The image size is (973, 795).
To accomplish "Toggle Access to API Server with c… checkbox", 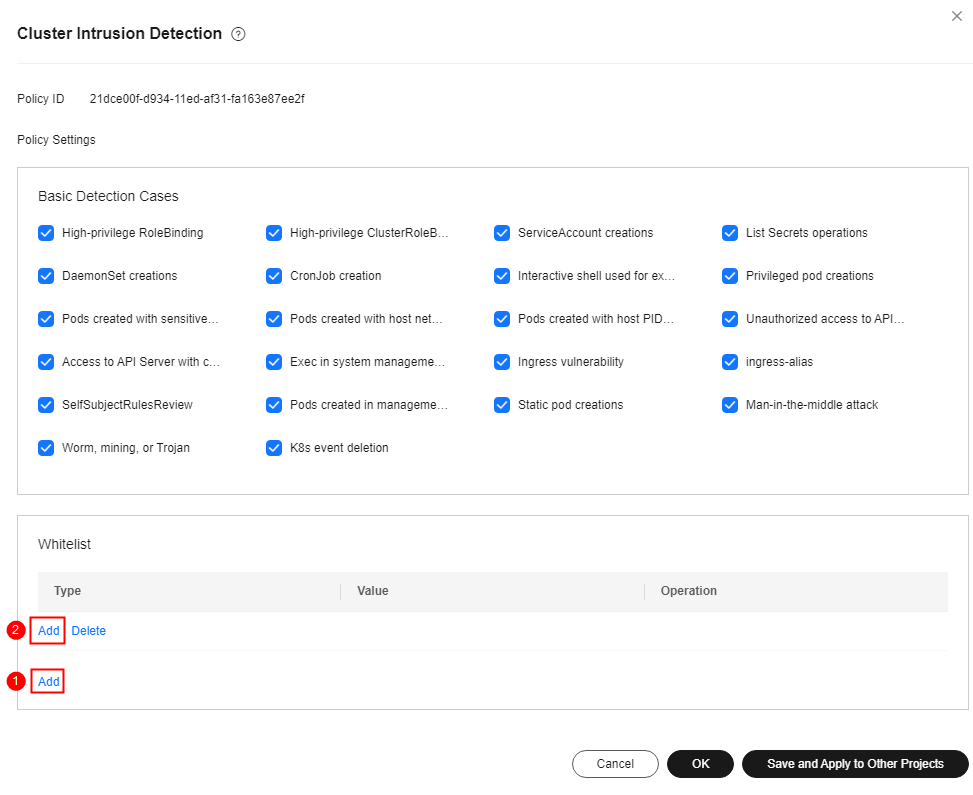I will tap(46, 362).
